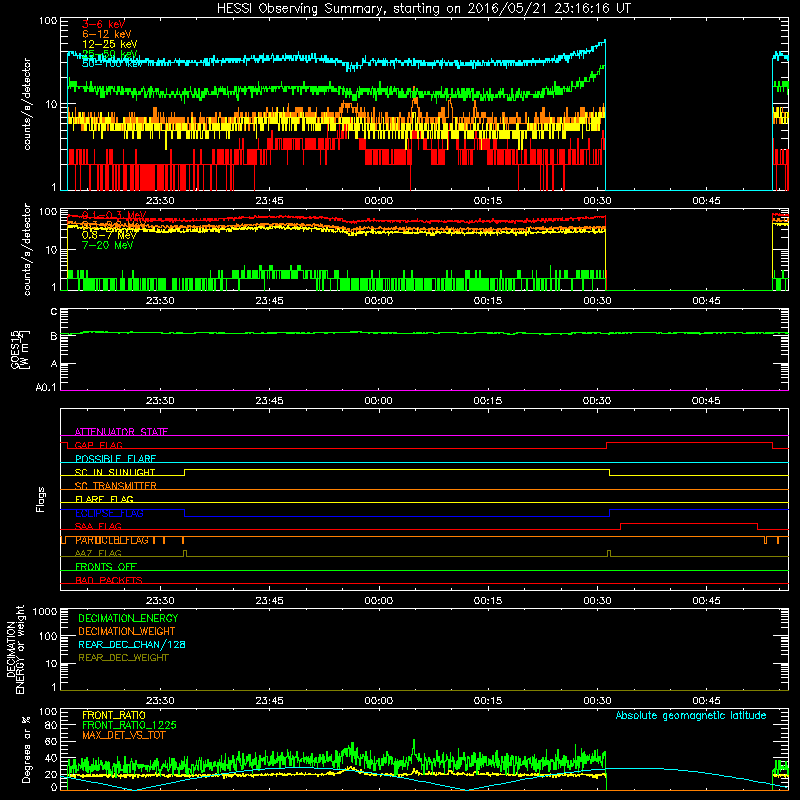Select the SC_IN_SUNLIGHT flag label
Image resolution: width=800 pixels, height=800 pixels.
coord(115,472)
